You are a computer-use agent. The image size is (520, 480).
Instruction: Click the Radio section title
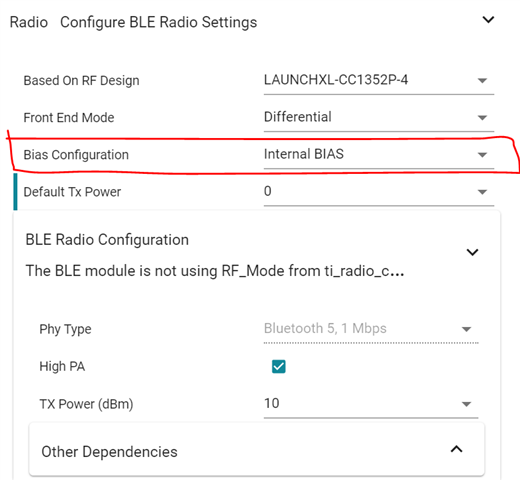click(x=29, y=22)
